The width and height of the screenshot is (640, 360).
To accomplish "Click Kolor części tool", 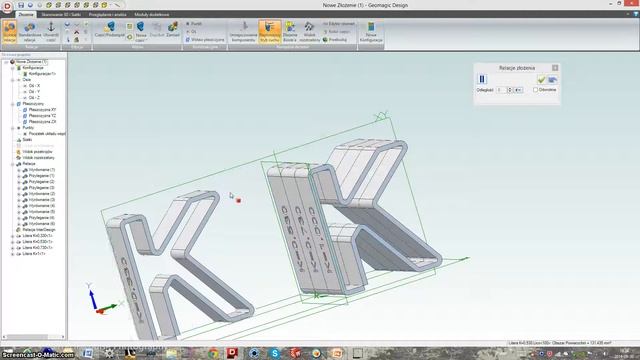I will pos(337,32).
